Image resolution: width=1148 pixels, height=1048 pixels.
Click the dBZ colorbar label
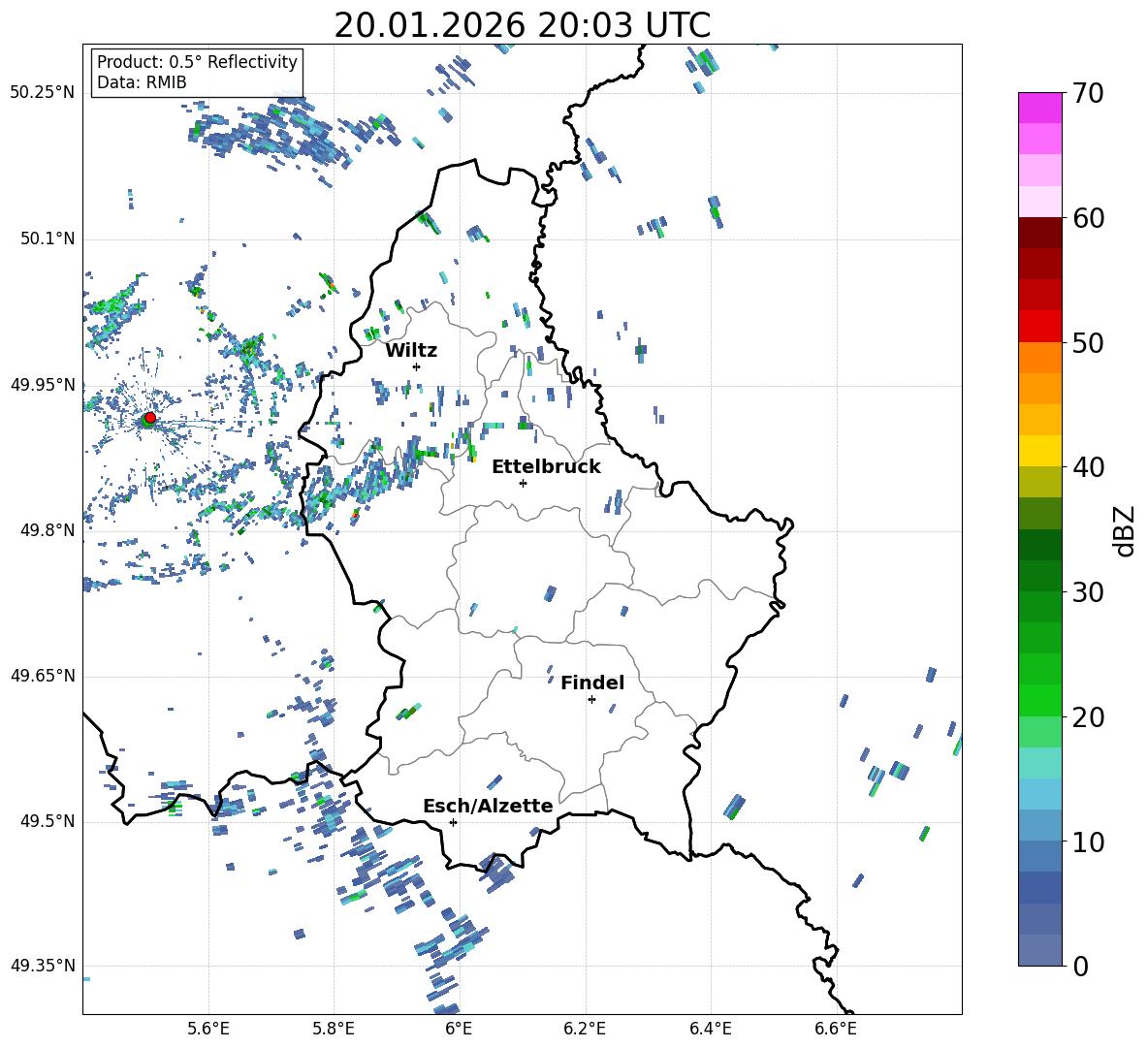[x=1126, y=530]
